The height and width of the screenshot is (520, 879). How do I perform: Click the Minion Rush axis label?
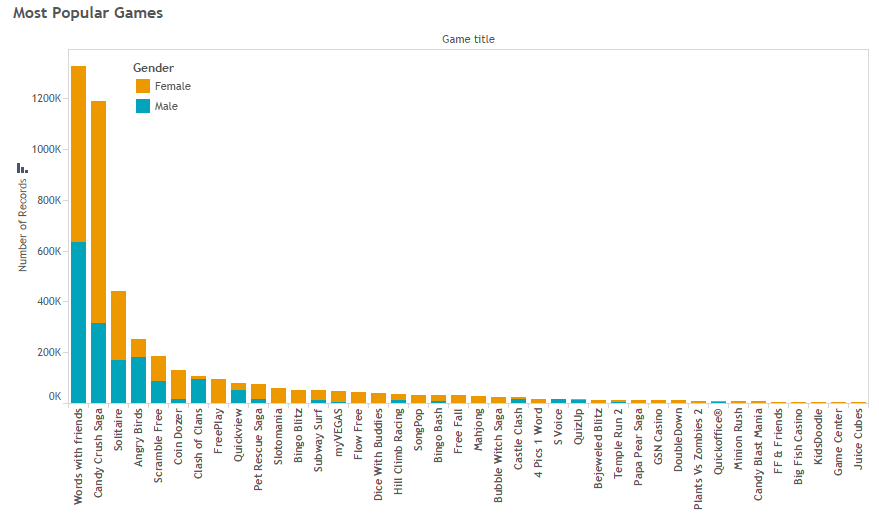(738, 439)
